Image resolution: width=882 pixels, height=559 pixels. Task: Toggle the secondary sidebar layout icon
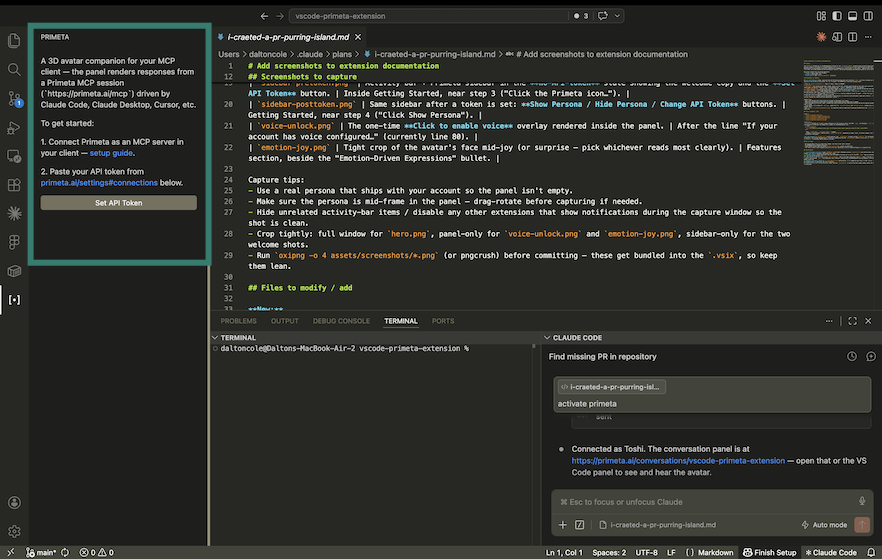(868, 16)
